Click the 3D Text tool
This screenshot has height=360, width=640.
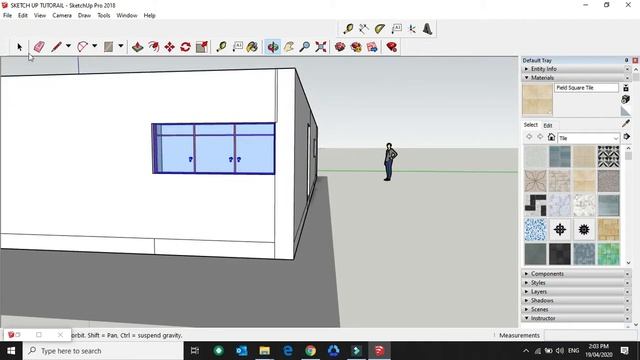(427, 29)
